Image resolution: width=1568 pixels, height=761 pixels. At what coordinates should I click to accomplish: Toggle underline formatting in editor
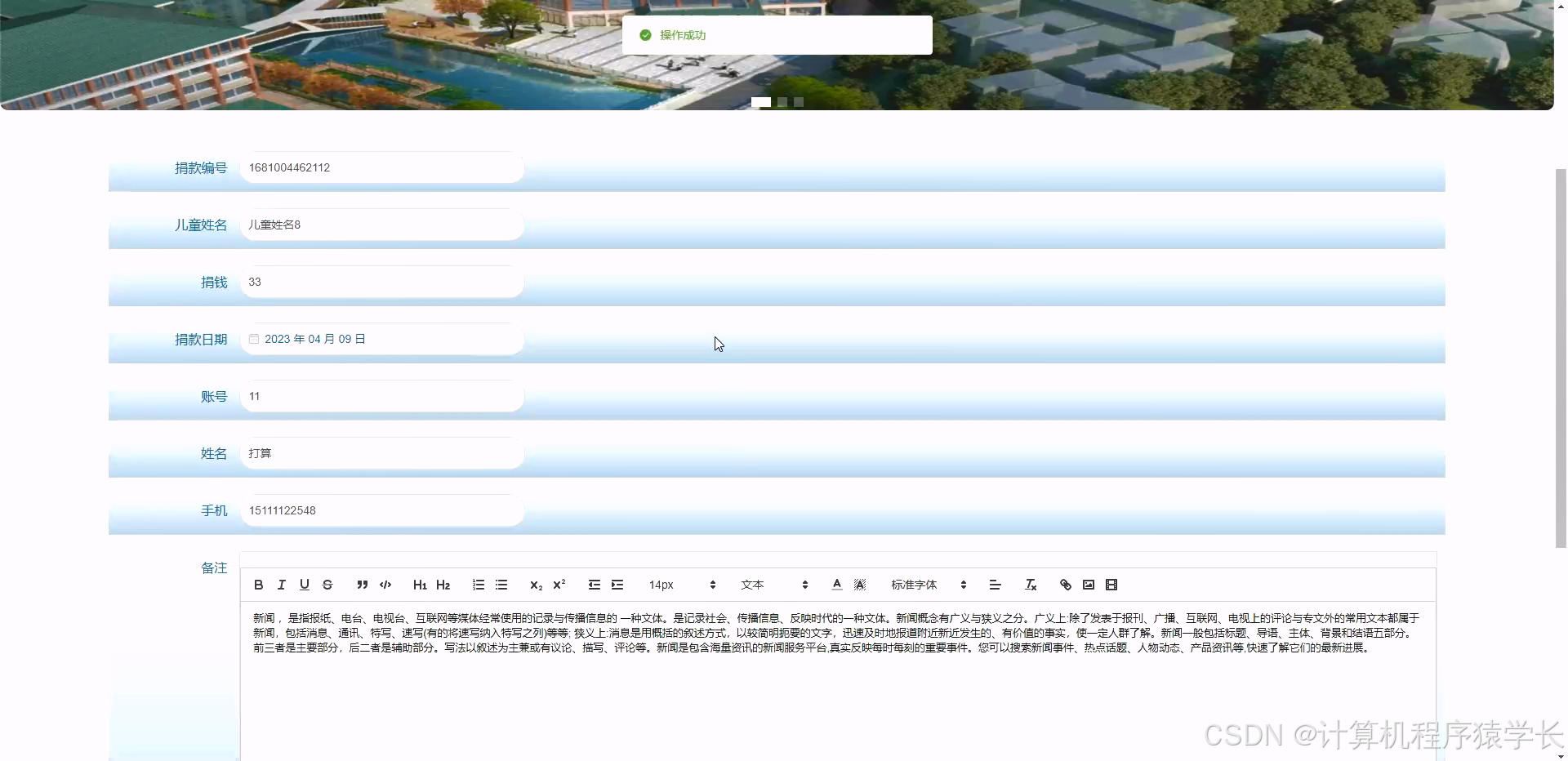[305, 585]
